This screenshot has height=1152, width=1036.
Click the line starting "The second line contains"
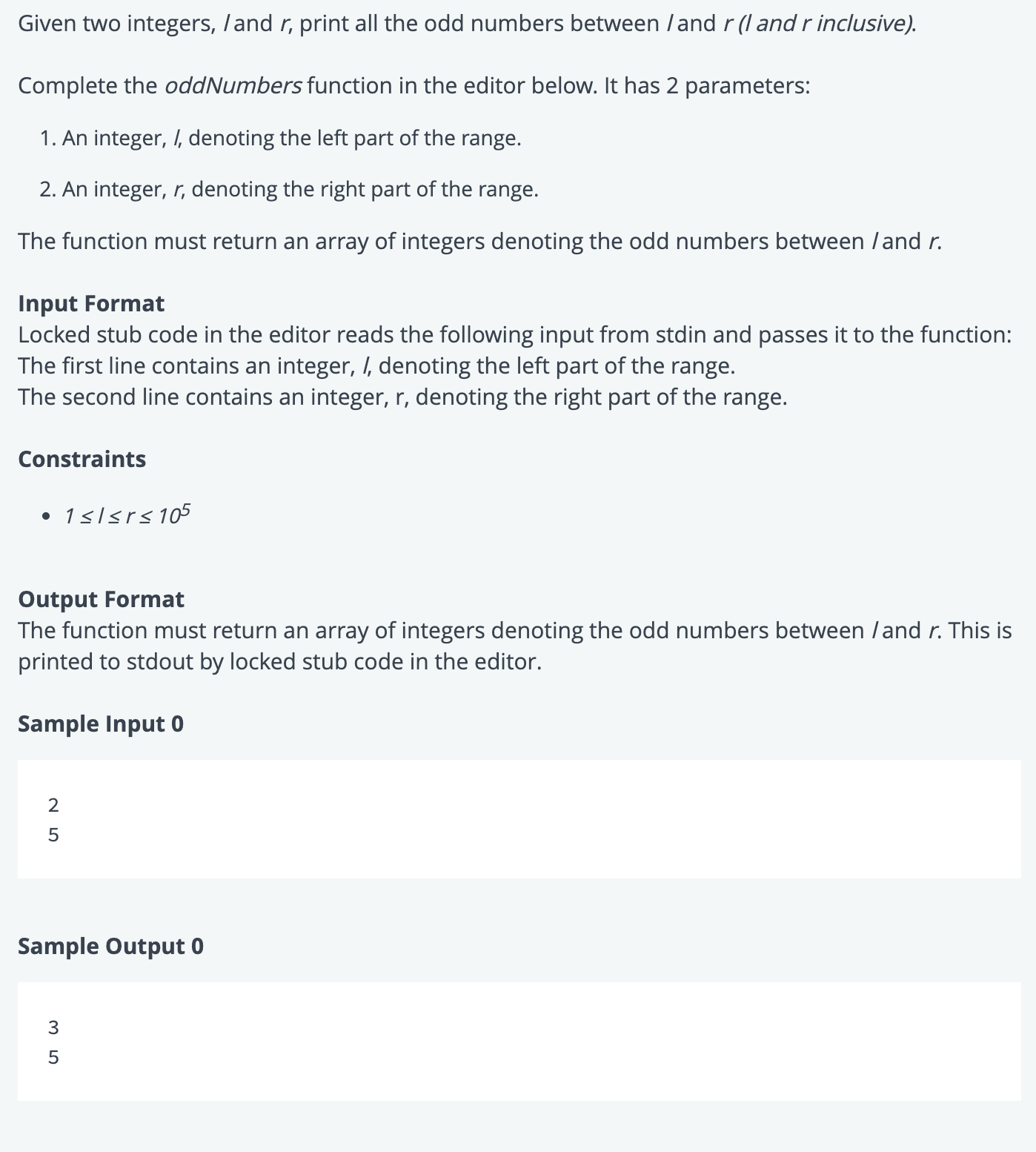(x=402, y=397)
